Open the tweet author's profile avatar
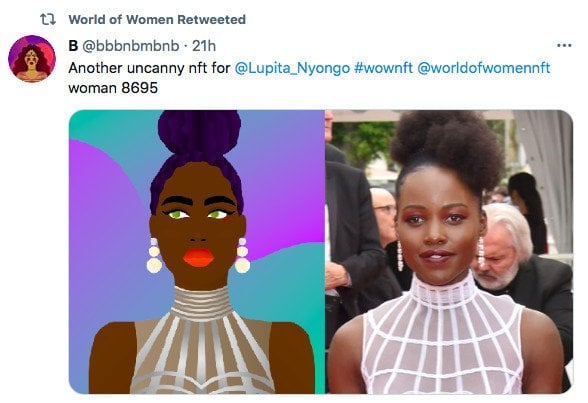Image resolution: width=588 pixels, height=403 pixels. [x=32, y=58]
